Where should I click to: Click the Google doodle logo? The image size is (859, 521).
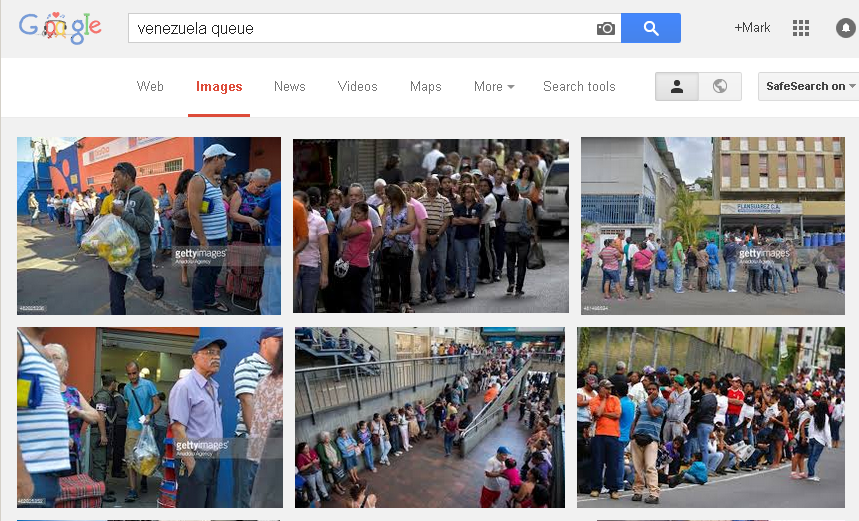click(x=60, y=27)
